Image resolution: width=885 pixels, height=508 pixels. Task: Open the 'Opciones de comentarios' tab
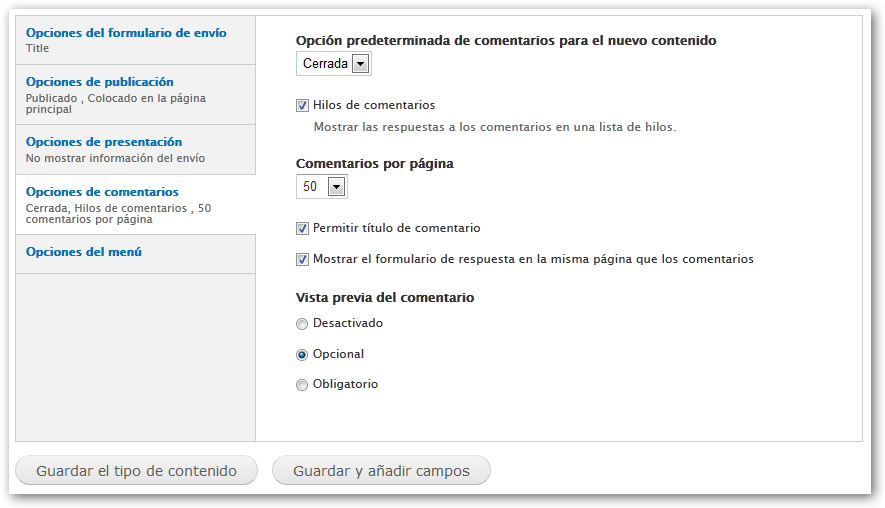pyautogui.click(x=102, y=192)
